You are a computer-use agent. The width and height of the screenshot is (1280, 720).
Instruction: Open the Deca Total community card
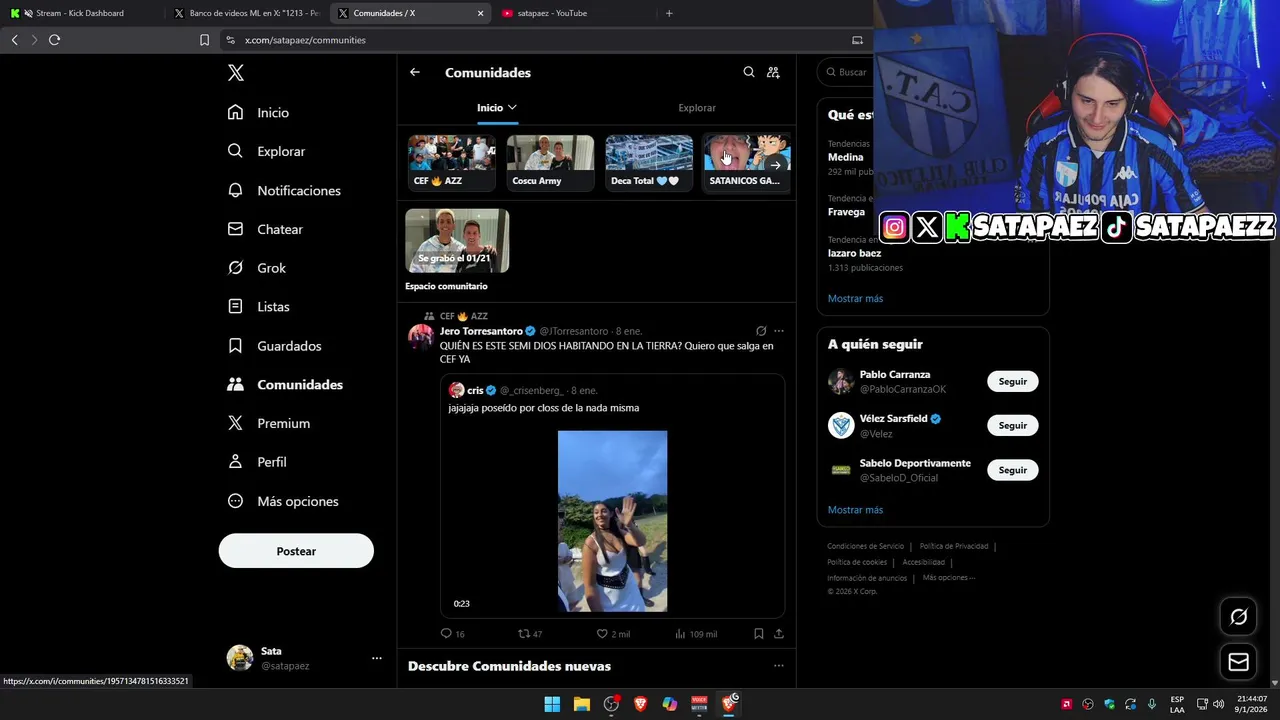coord(649,163)
